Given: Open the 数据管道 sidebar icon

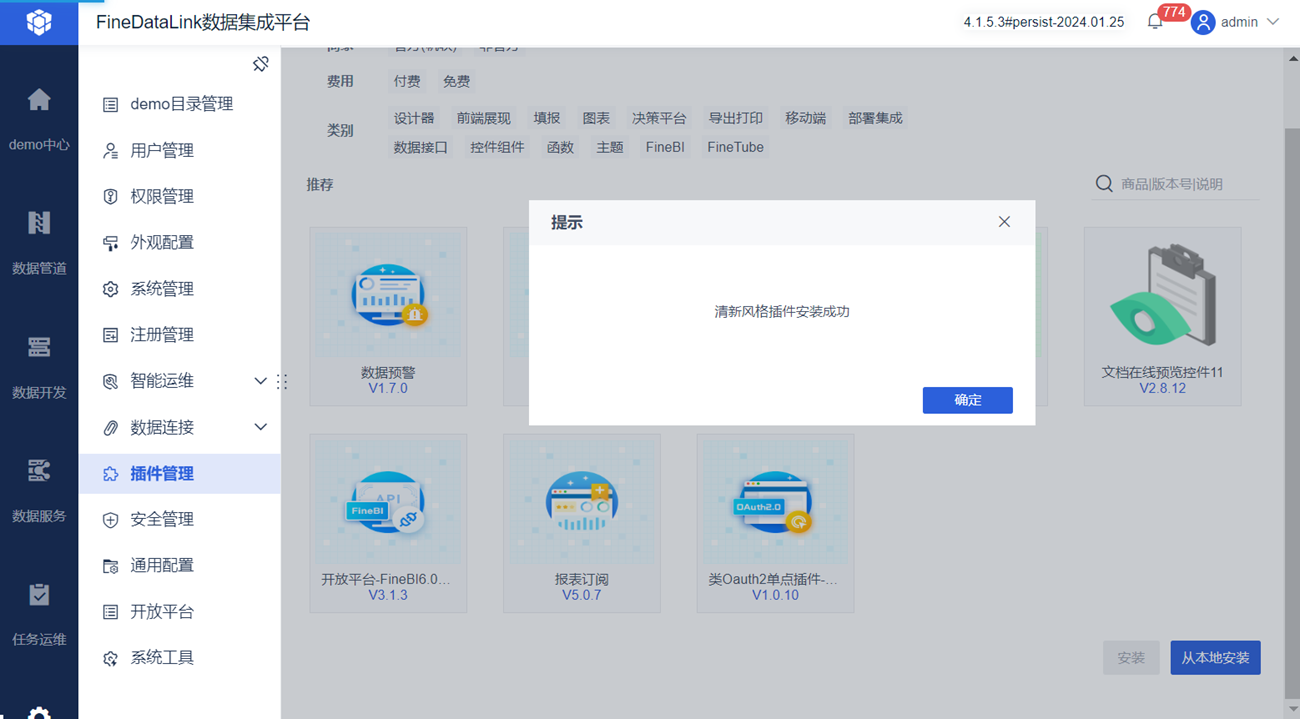Looking at the screenshot, I should tap(39, 223).
